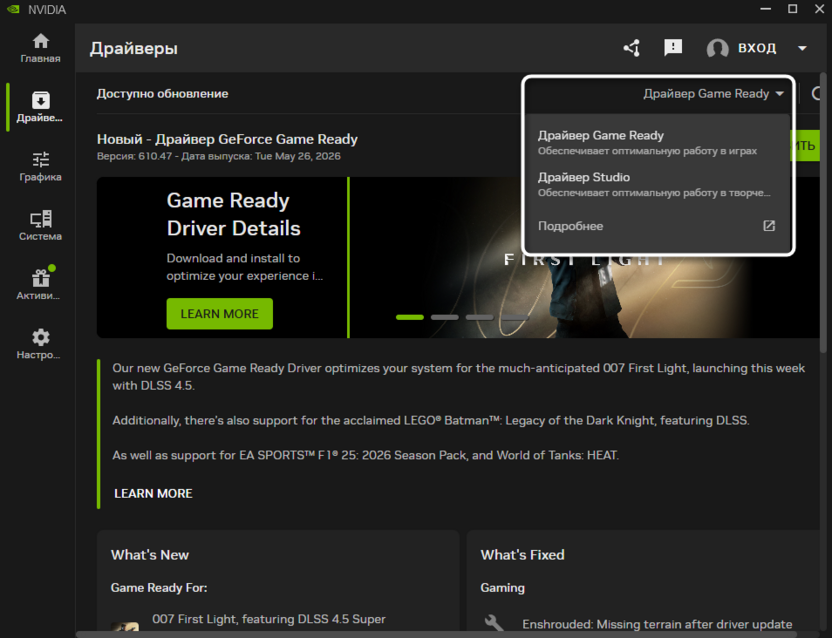The width and height of the screenshot is (832, 638).
Task: Click the version 610.47 release date text
Action: 219,156
